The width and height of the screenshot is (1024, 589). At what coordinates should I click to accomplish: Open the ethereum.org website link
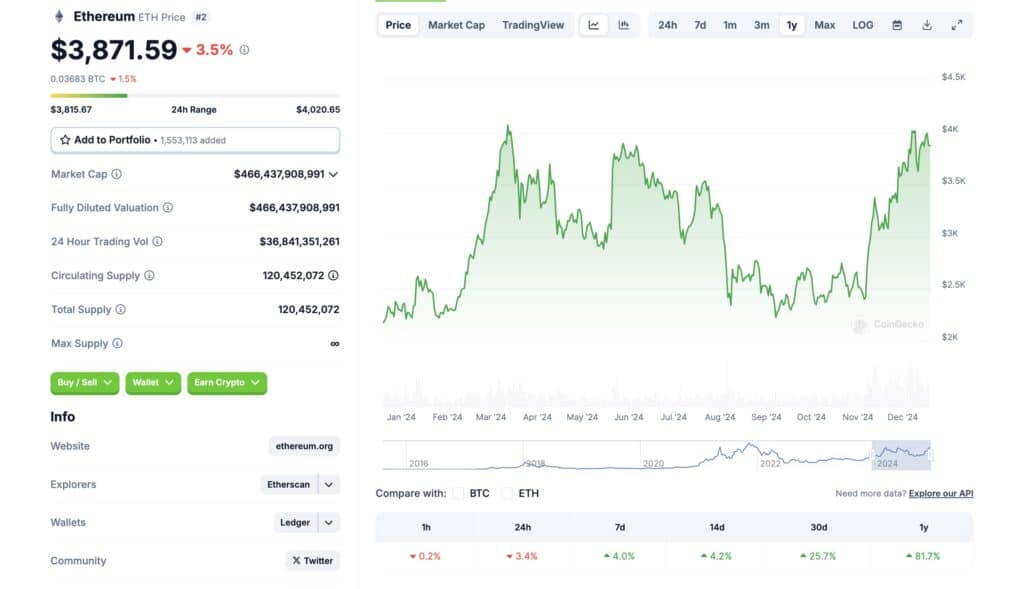pos(304,446)
